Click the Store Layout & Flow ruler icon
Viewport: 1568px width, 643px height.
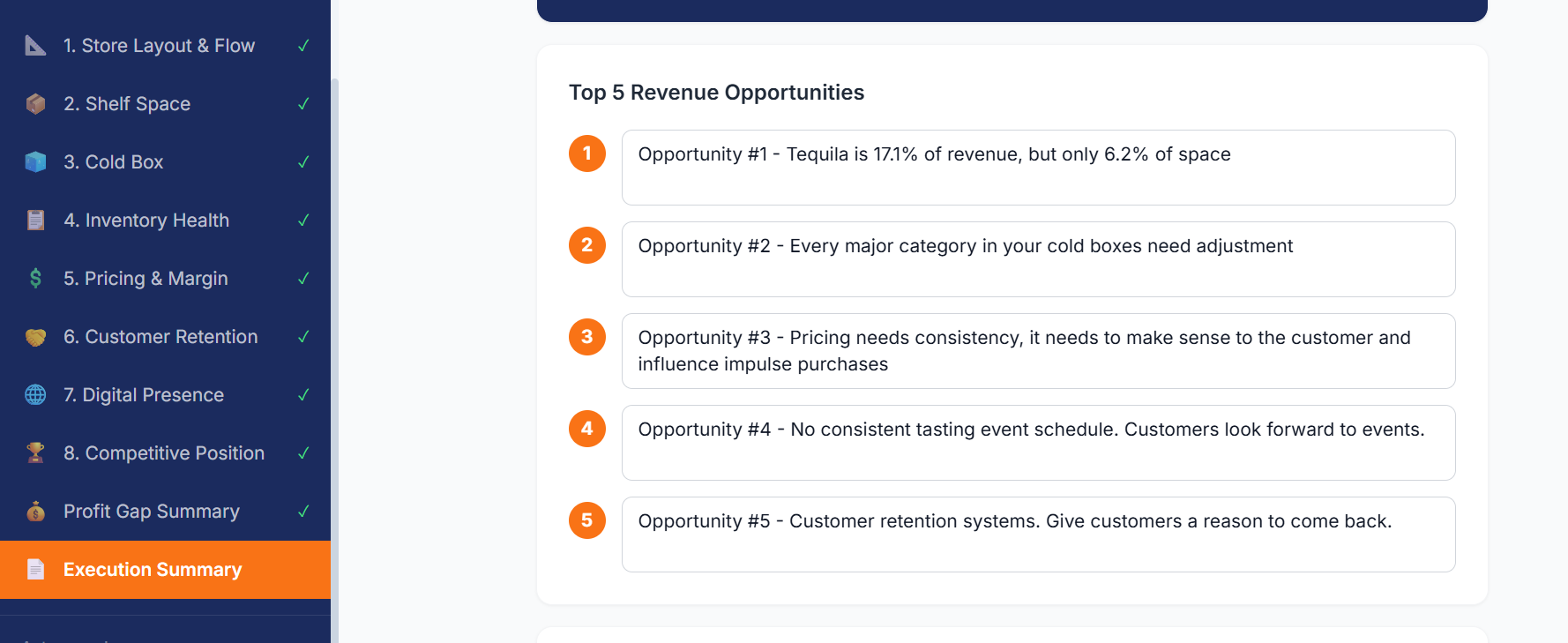[35, 45]
